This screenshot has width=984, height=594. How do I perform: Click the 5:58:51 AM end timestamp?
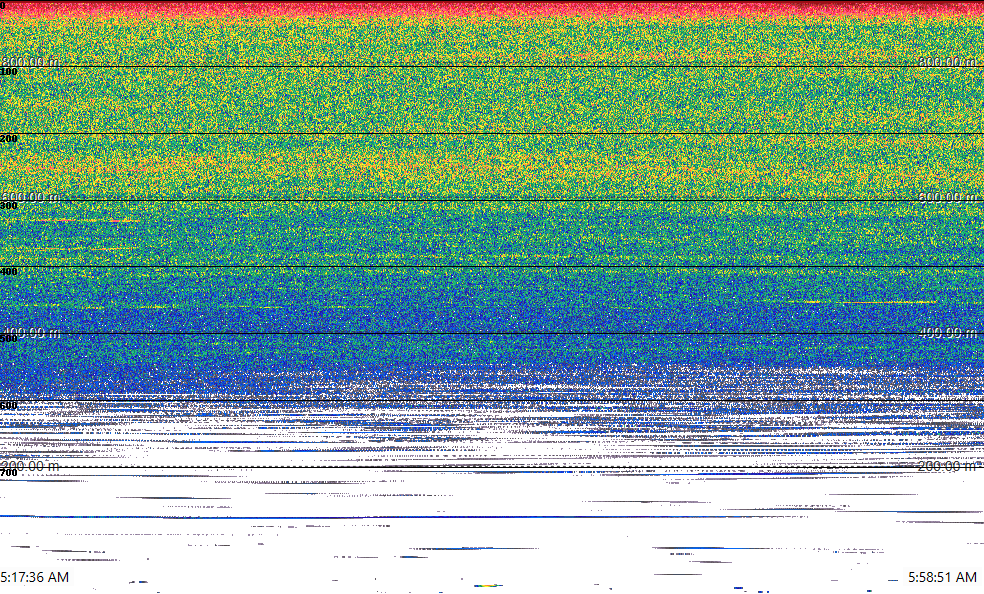pyautogui.click(x=943, y=577)
